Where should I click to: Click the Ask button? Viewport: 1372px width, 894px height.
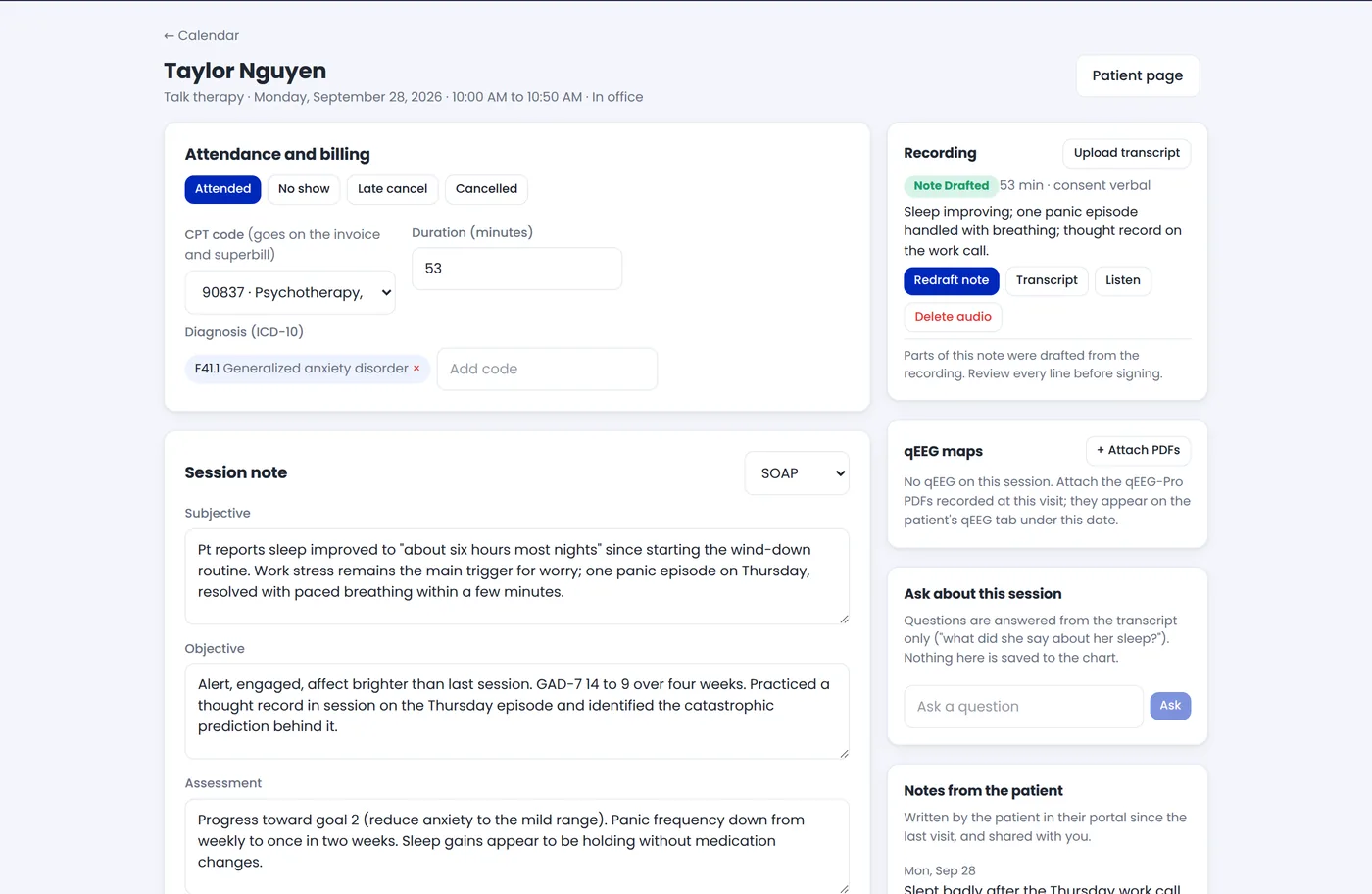[1170, 706]
